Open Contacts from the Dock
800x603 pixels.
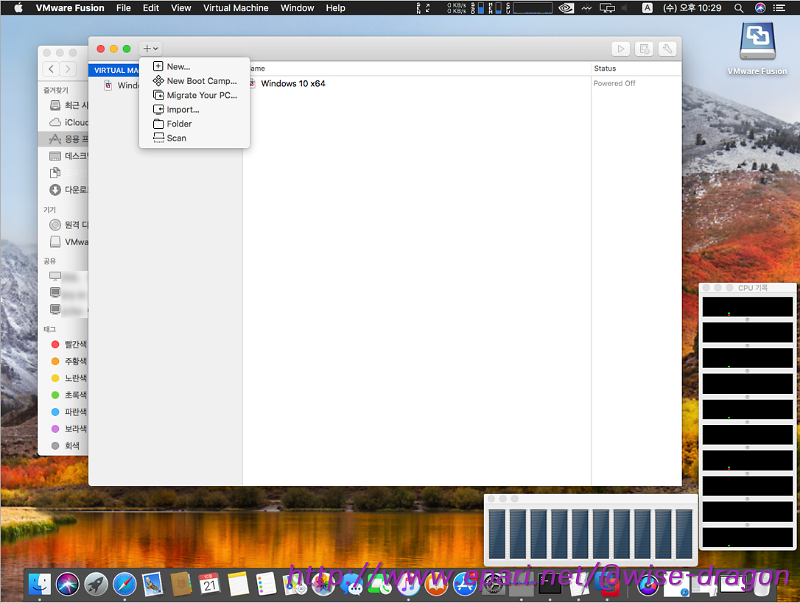tap(181, 584)
